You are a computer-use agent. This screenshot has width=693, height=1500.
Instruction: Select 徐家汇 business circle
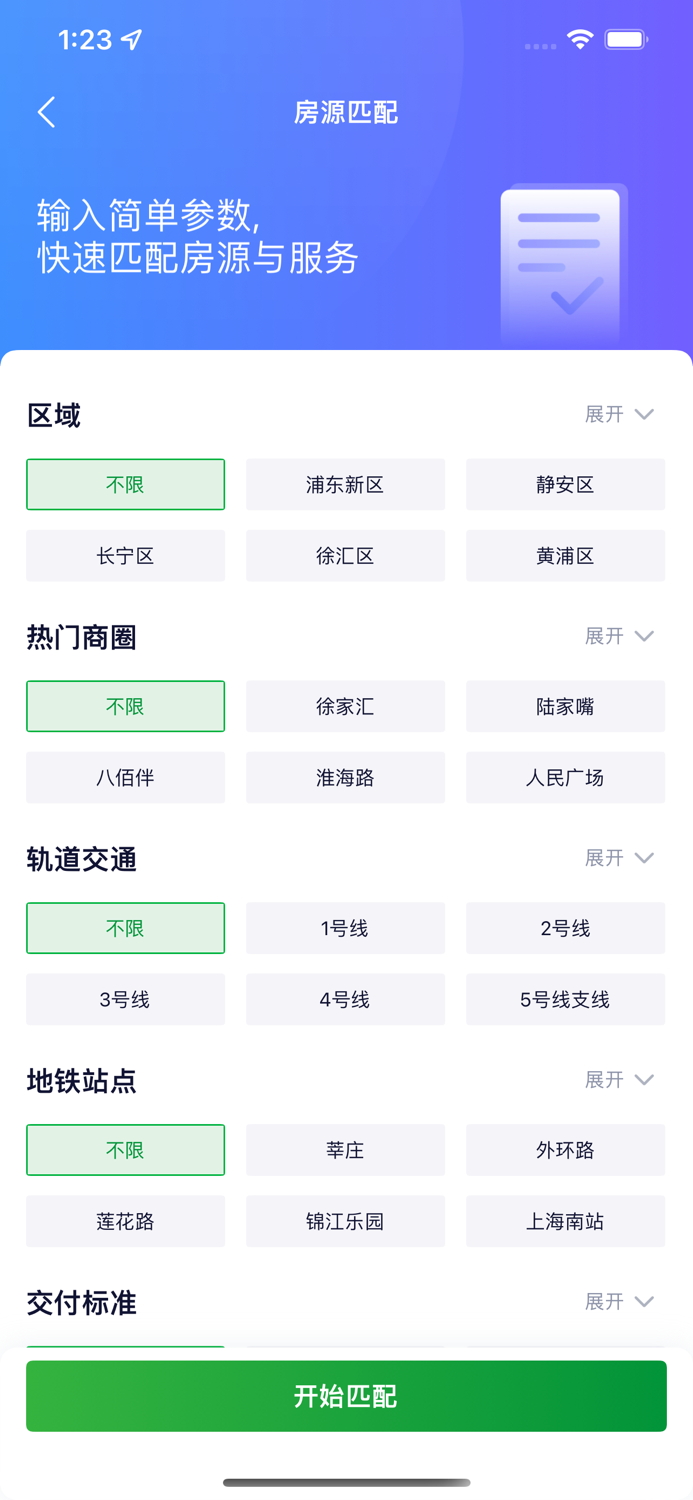pos(345,706)
